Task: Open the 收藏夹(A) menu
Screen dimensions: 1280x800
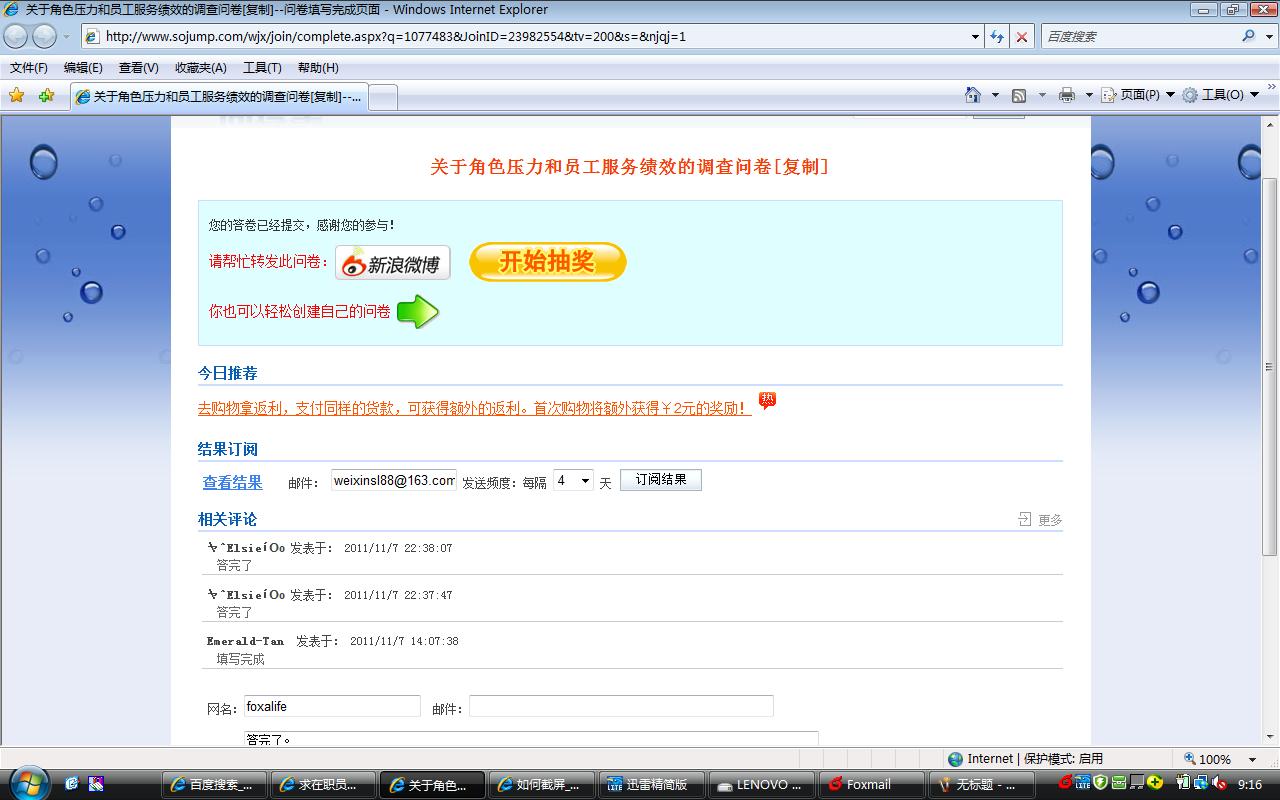Action: pos(201,68)
